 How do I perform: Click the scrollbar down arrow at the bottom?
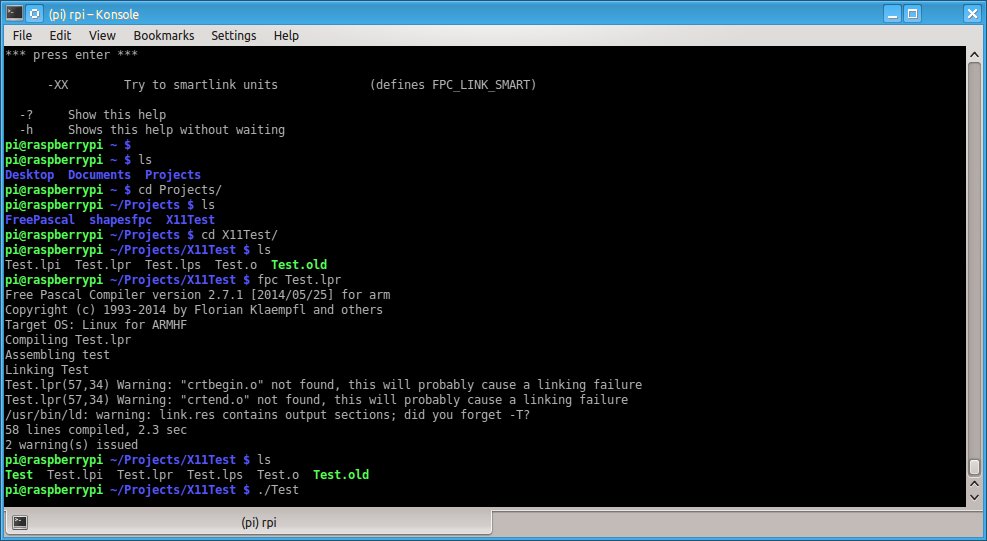tap(974, 495)
